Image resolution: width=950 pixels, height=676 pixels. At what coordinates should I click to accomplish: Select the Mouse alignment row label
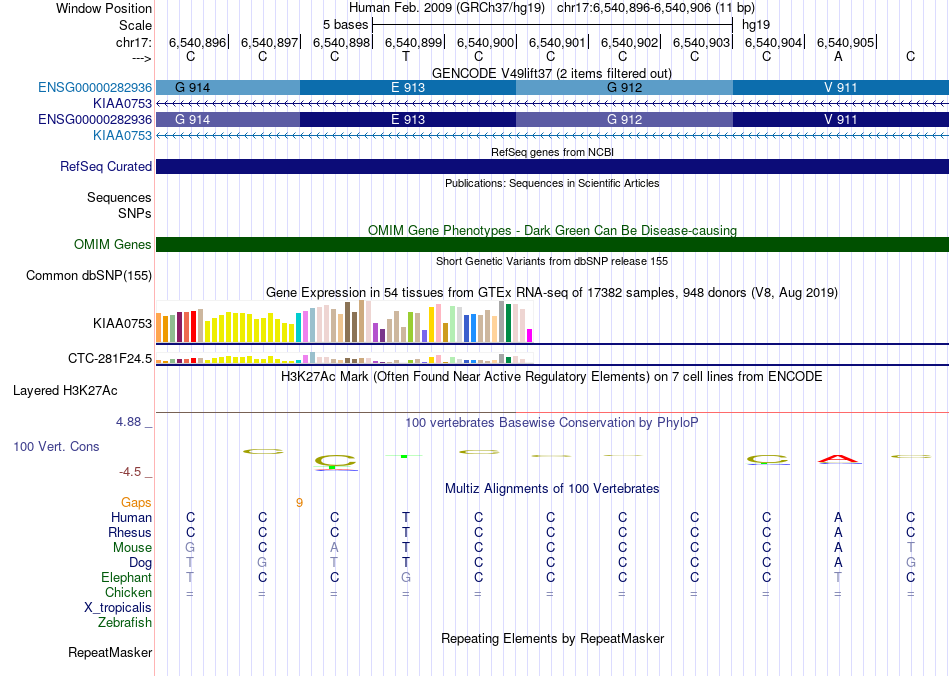tap(132, 548)
